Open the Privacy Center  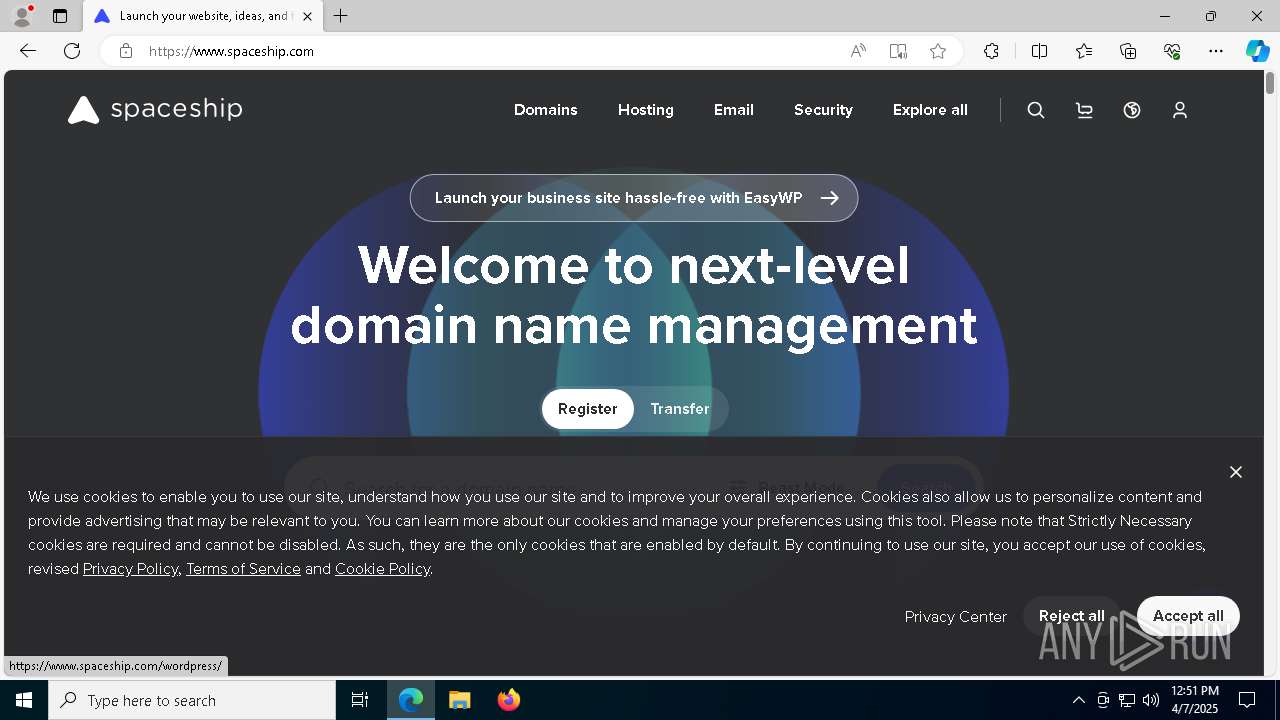coord(956,616)
